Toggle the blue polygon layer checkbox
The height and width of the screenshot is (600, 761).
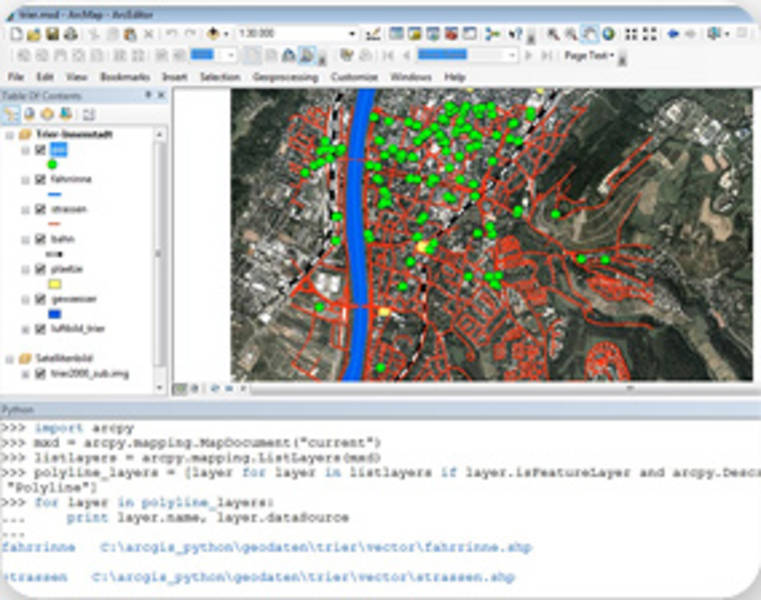pos(40,300)
